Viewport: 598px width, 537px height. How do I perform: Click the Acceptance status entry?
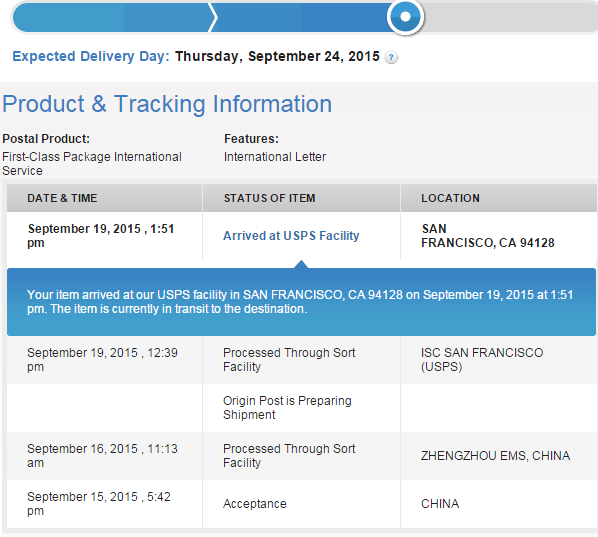click(255, 504)
